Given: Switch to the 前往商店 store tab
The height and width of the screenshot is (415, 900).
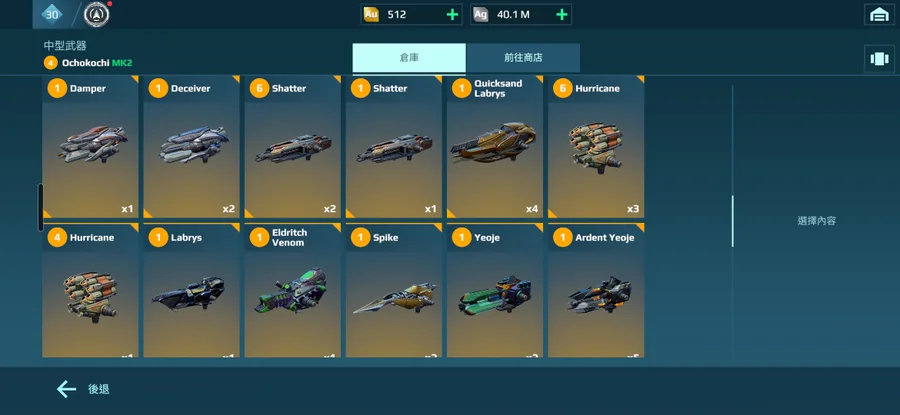Looking at the screenshot, I should tap(523, 58).
